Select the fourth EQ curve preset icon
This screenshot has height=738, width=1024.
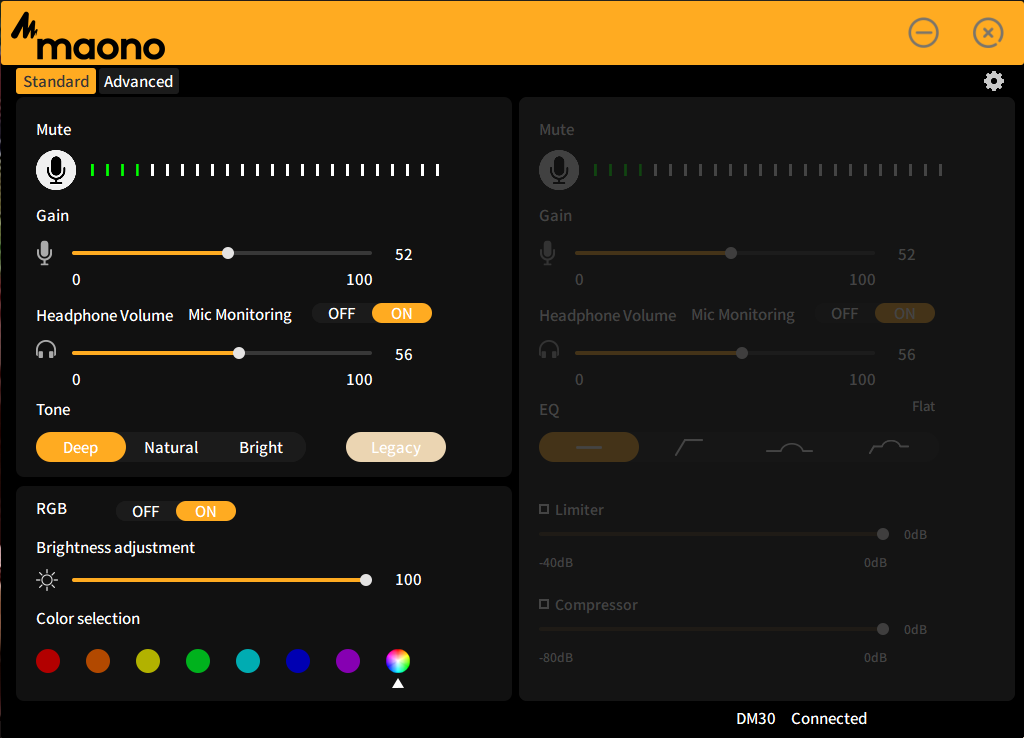889,447
